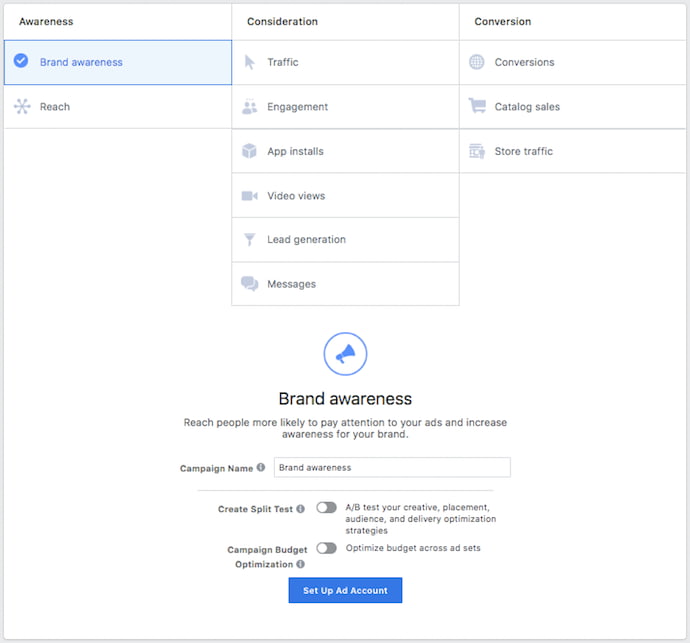Click the Campaign Name text field
The width and height of the screenshot is (690, 643).
pos(392,467)
